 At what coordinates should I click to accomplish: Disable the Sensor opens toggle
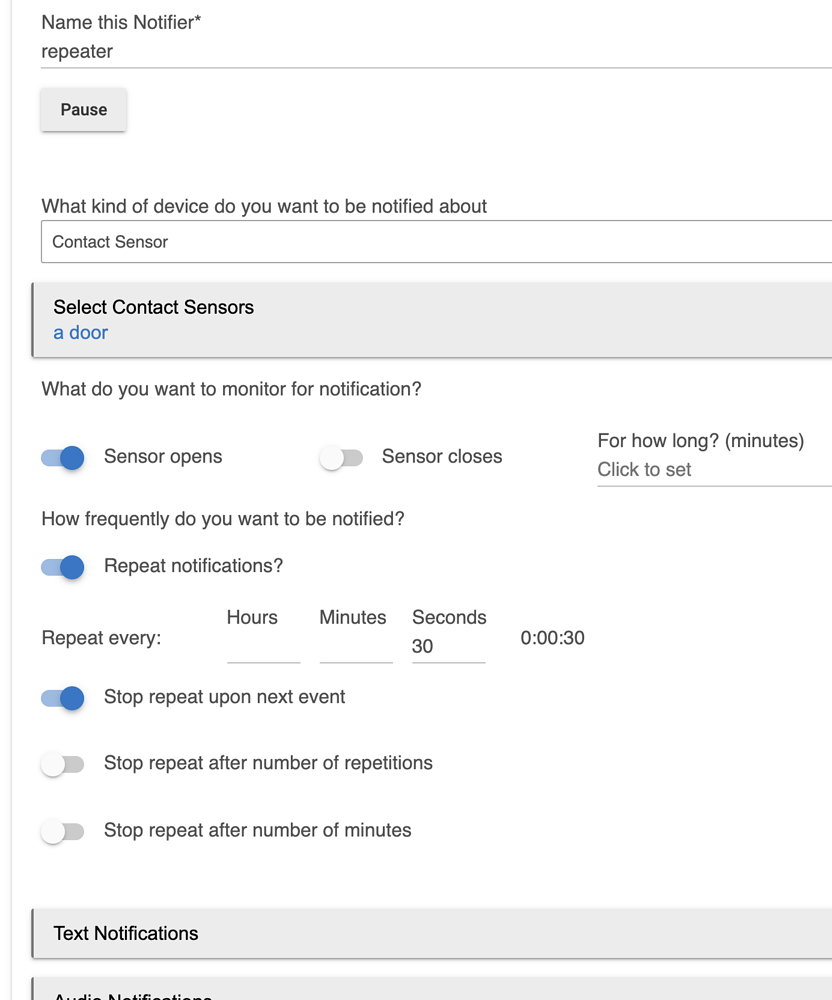pos(62,457)
